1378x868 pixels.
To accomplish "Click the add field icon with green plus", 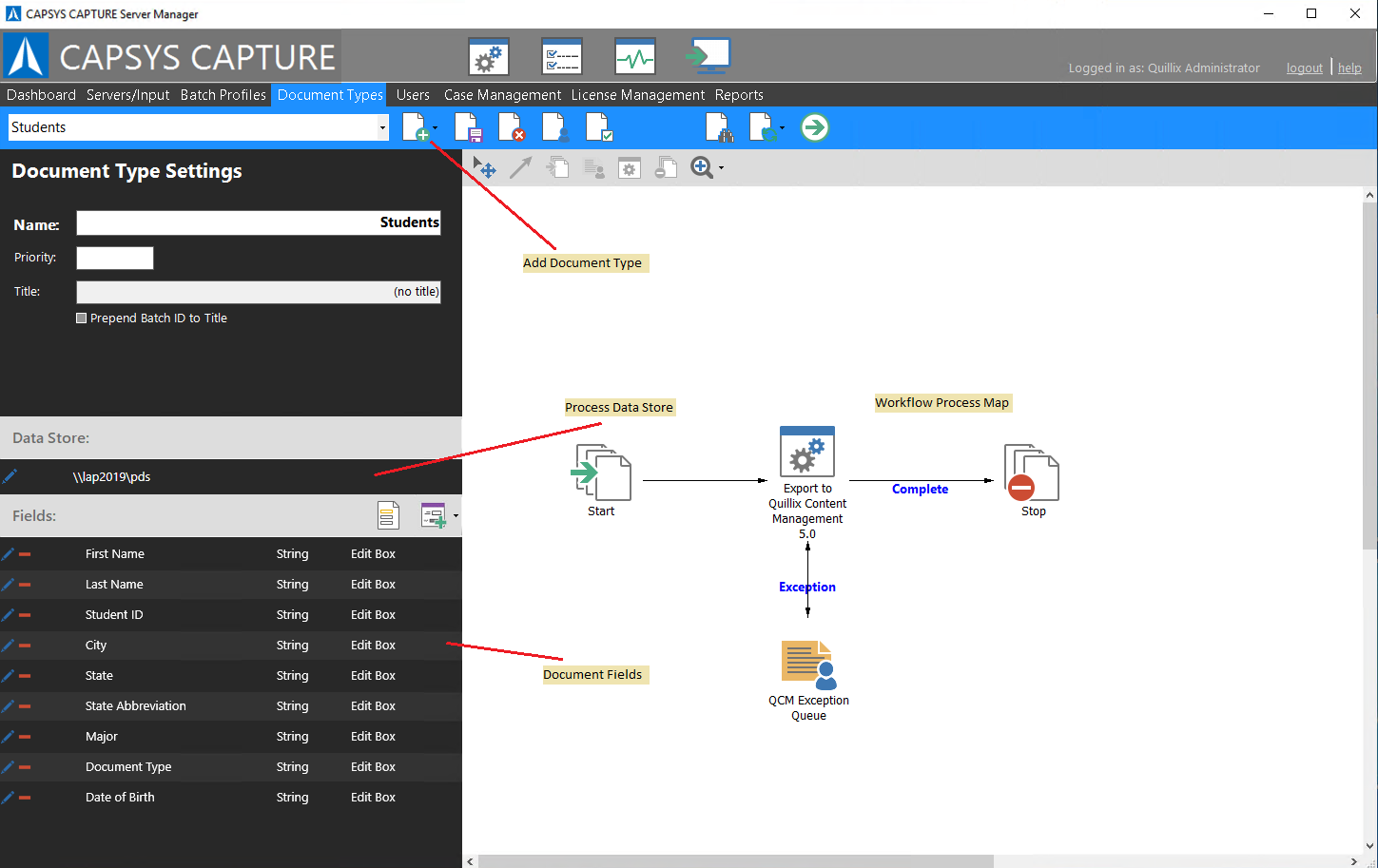I will pyautogui.click(x=434, y=515).
